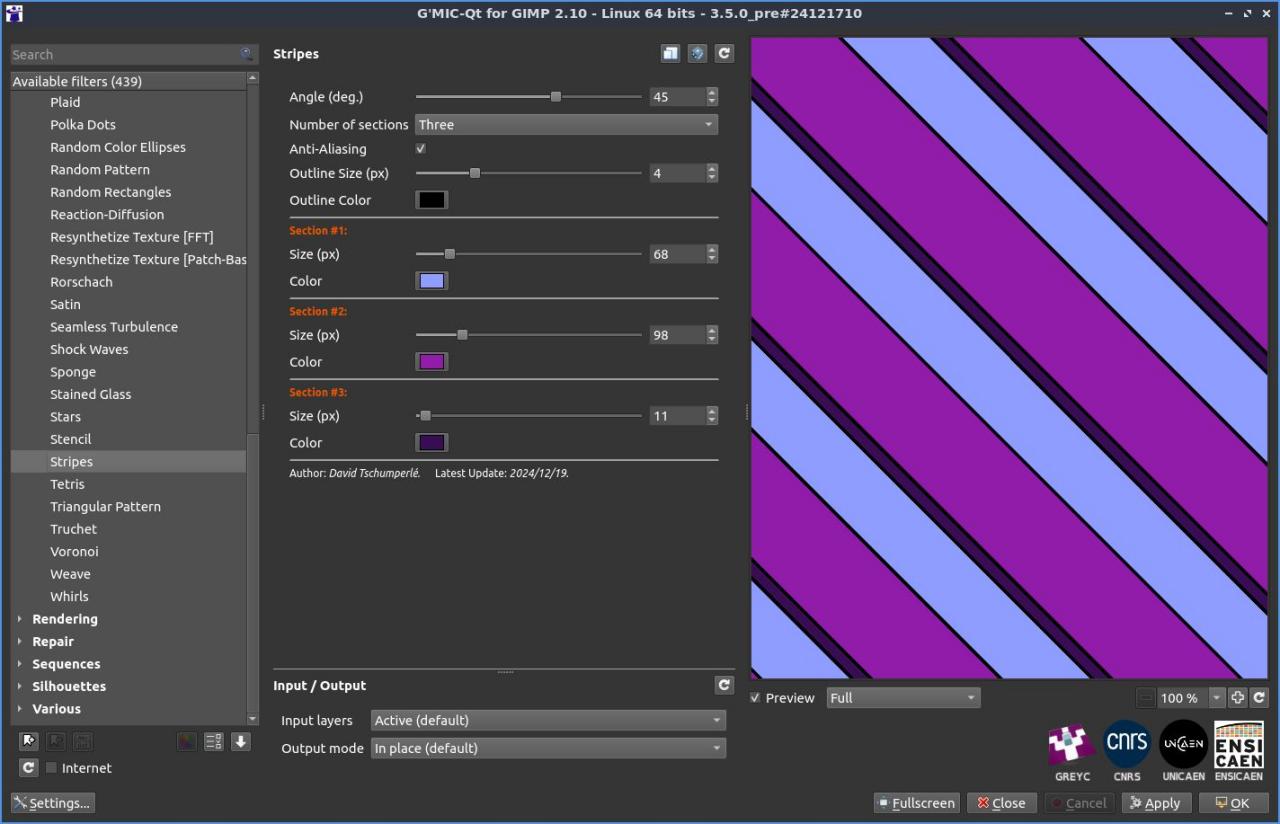Viewport: 1280px width, 824px height.
Task: Click the filter list vertical scrollbar
Action: point(252,397)
